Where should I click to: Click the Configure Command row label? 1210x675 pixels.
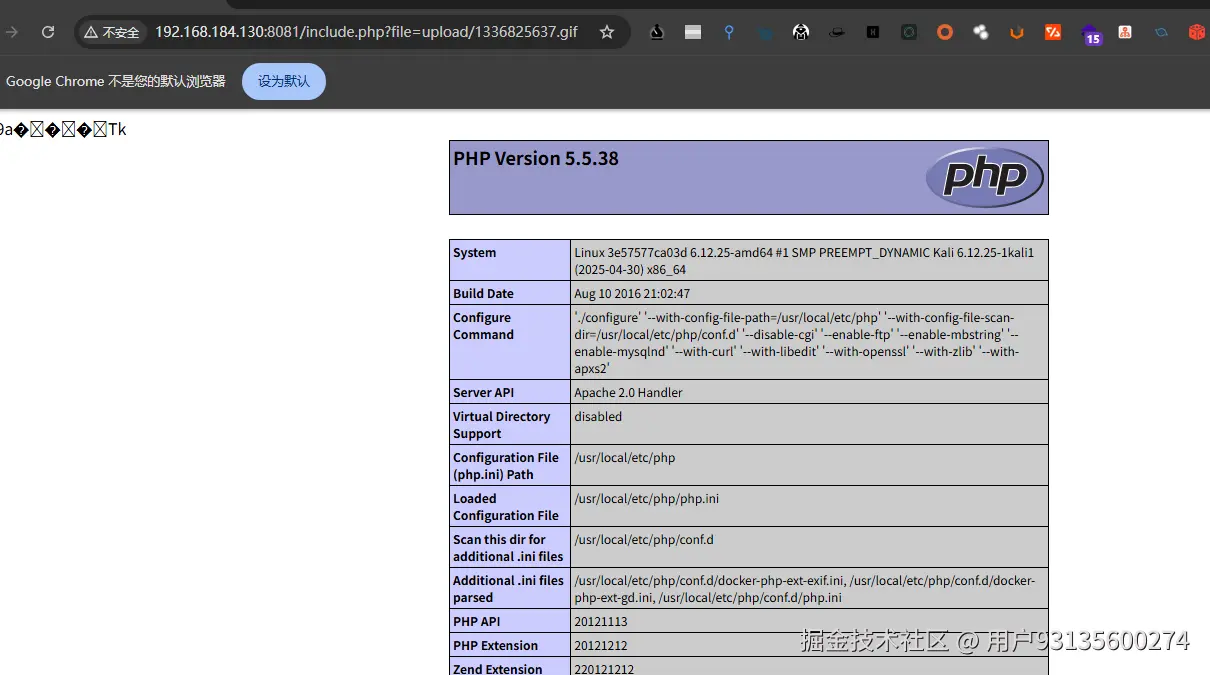[x=483, y=326]
